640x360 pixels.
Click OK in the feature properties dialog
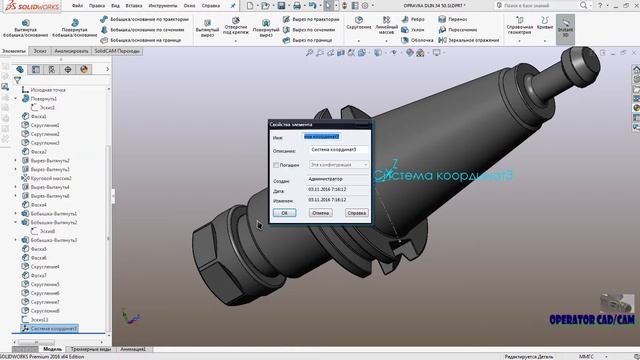click(284, 213)
